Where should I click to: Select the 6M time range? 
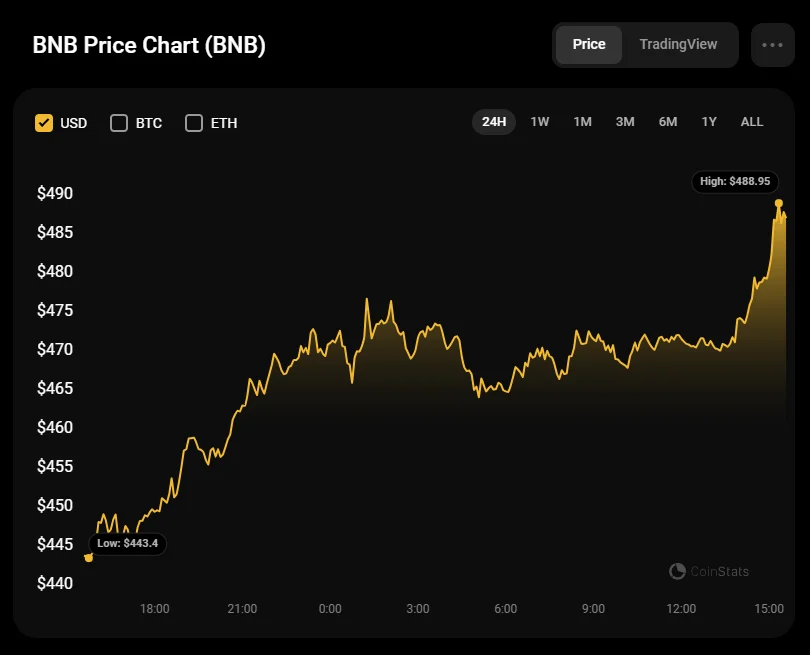668,122
